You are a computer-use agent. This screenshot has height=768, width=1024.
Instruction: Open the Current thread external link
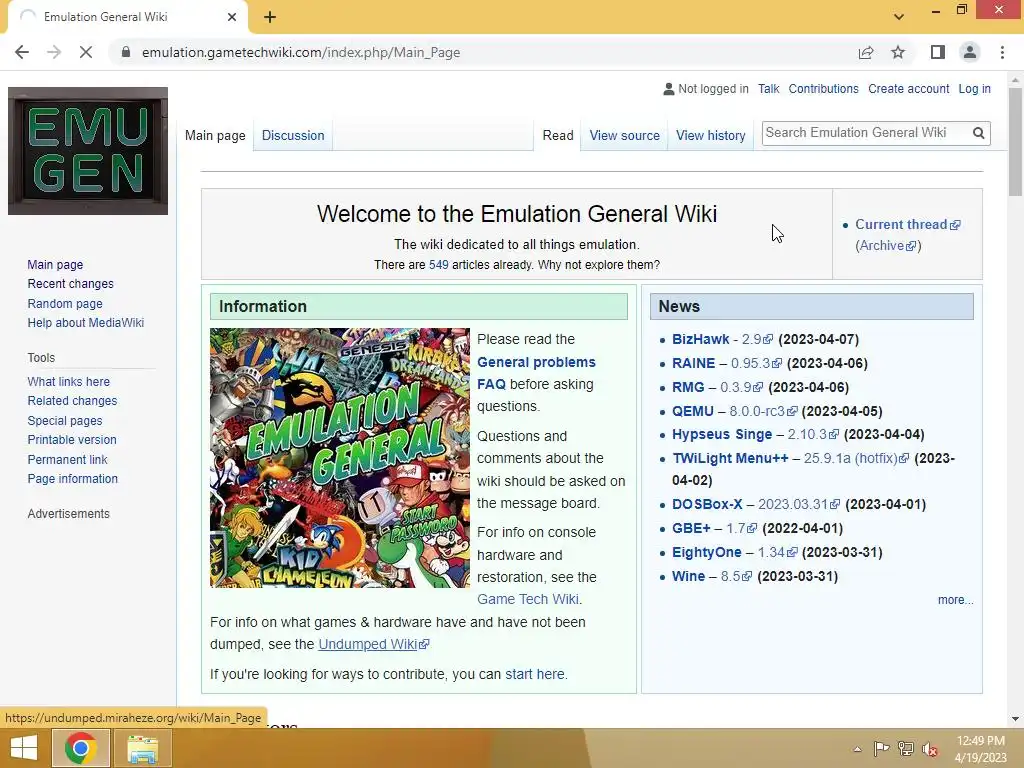pyautogui.click(x=908, y=225)
